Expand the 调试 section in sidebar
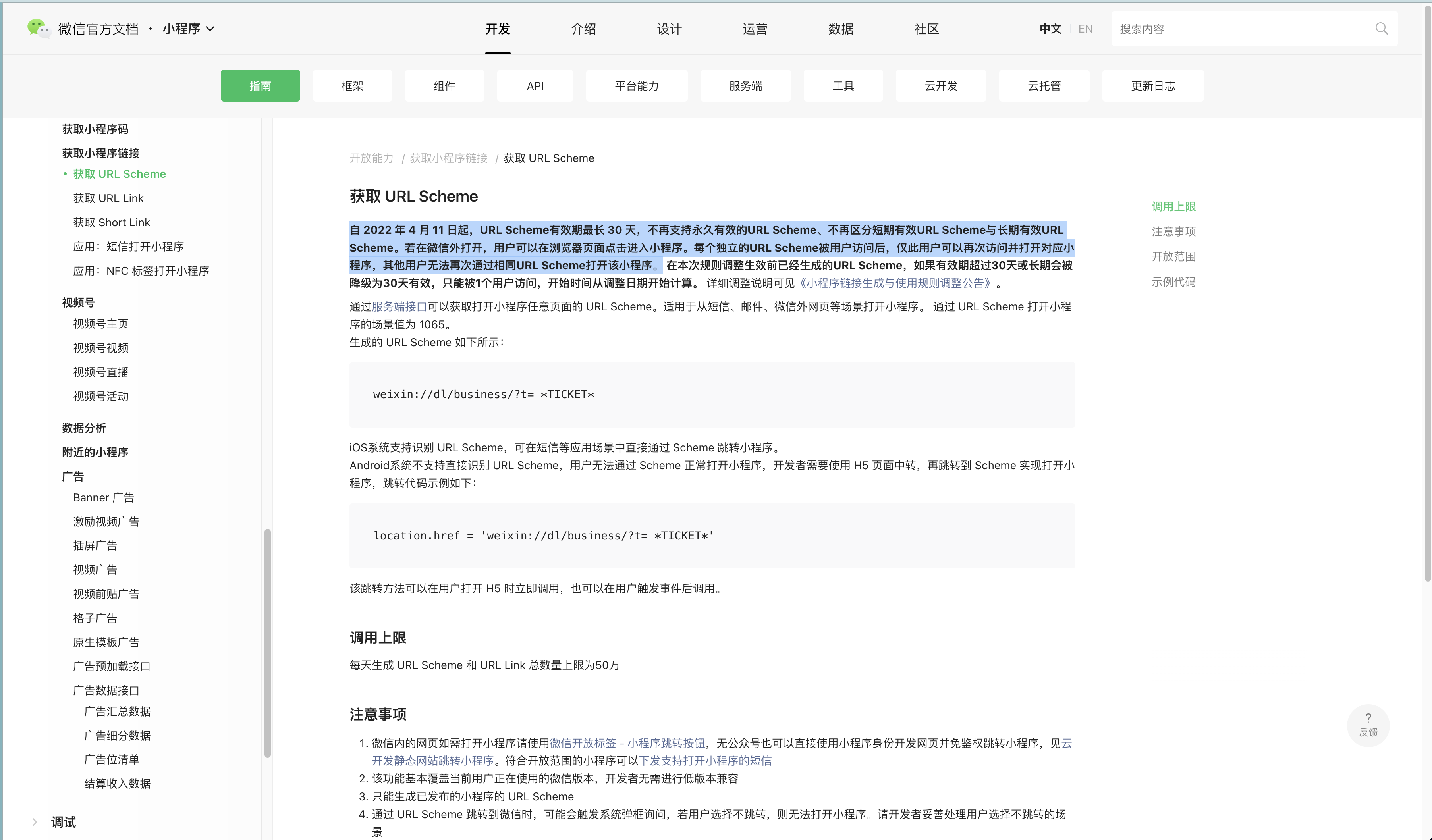Screen dimensions: 1432x840 63,822
